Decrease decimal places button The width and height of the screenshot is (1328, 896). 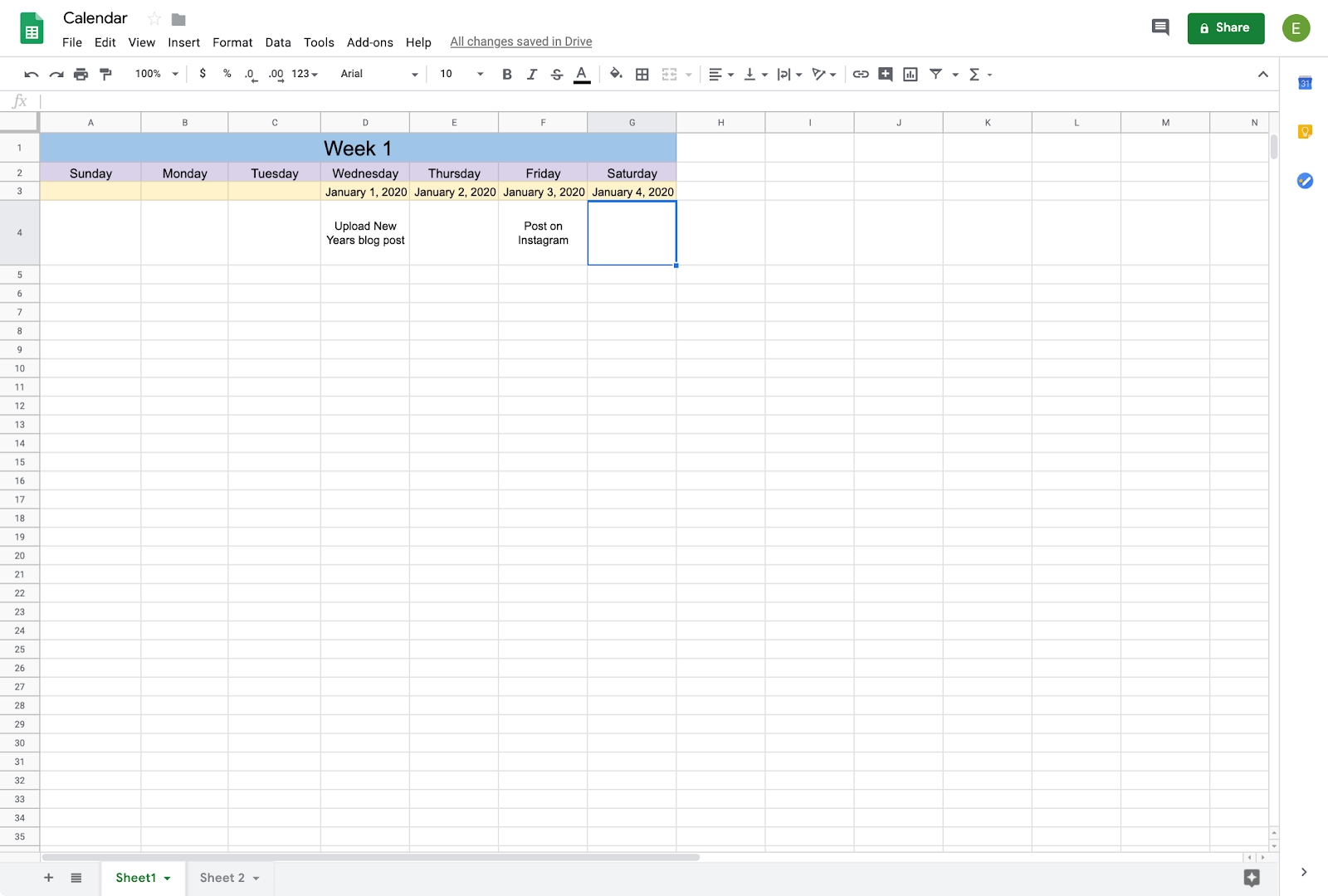point(250,75)
